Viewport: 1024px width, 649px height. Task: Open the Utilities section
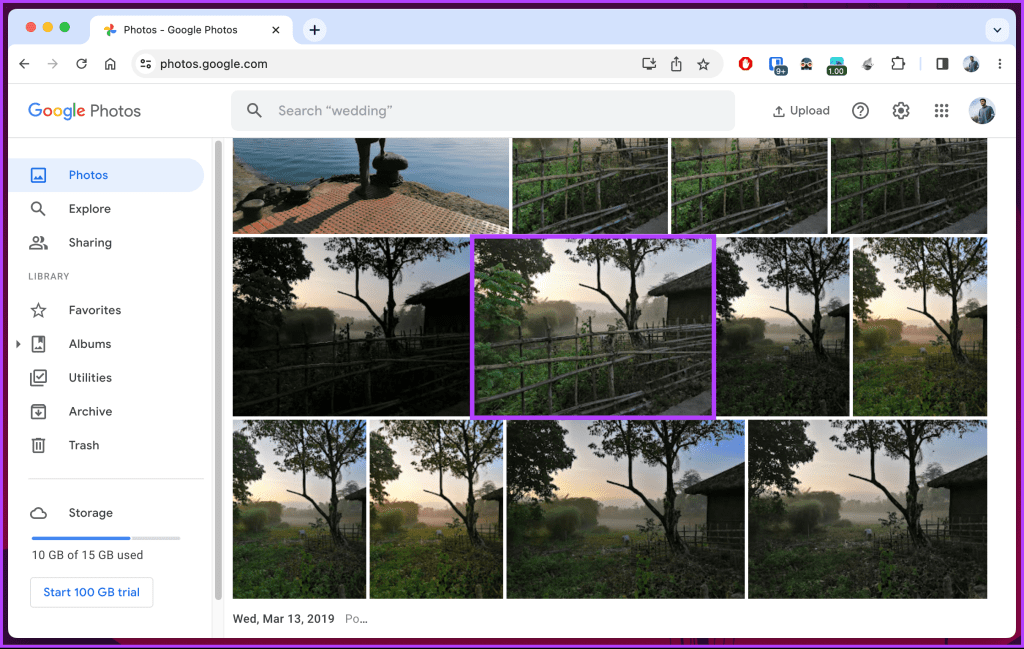coord(91,377)
